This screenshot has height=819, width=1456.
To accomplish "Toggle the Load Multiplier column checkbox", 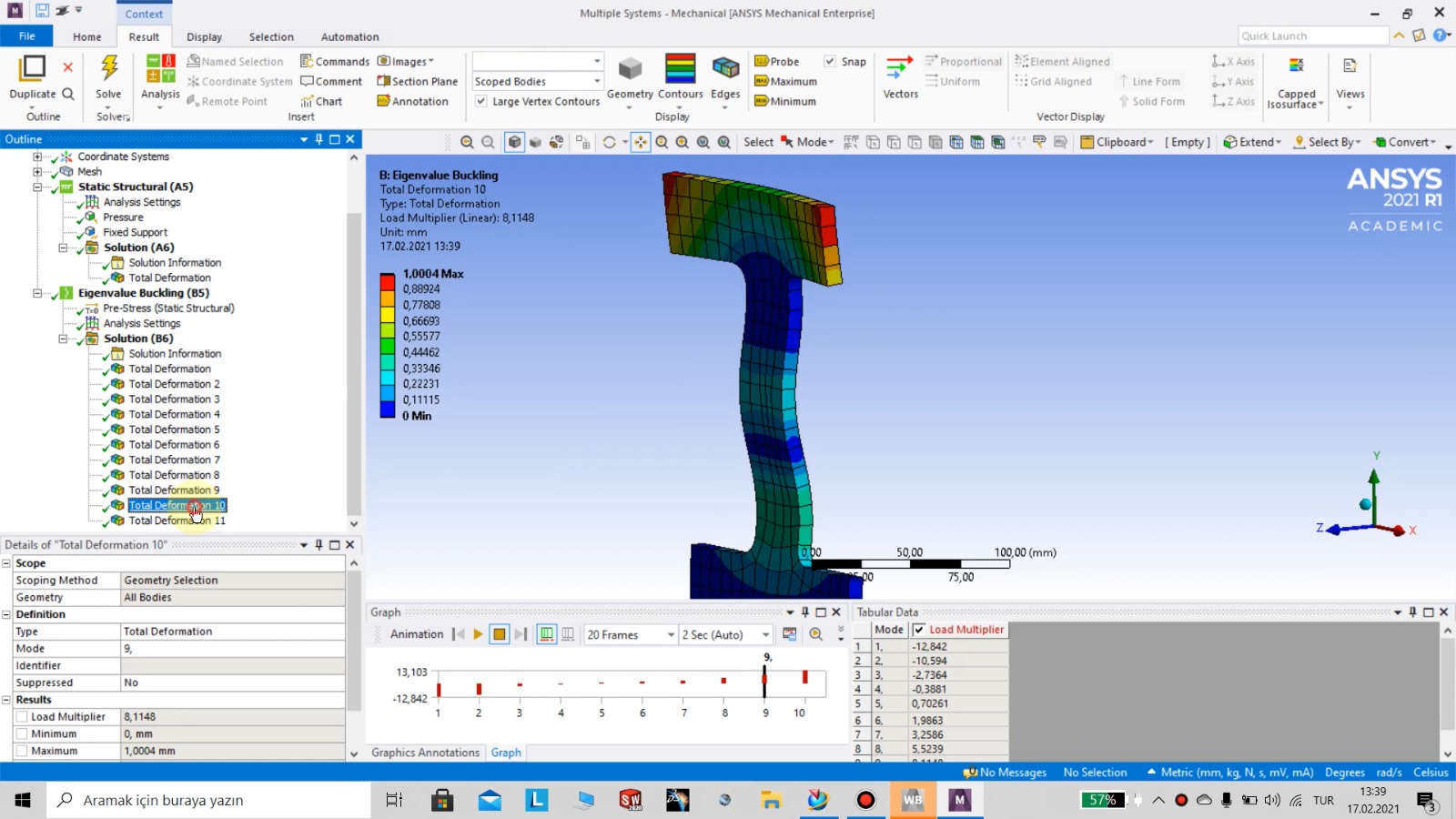I will 919,630.
